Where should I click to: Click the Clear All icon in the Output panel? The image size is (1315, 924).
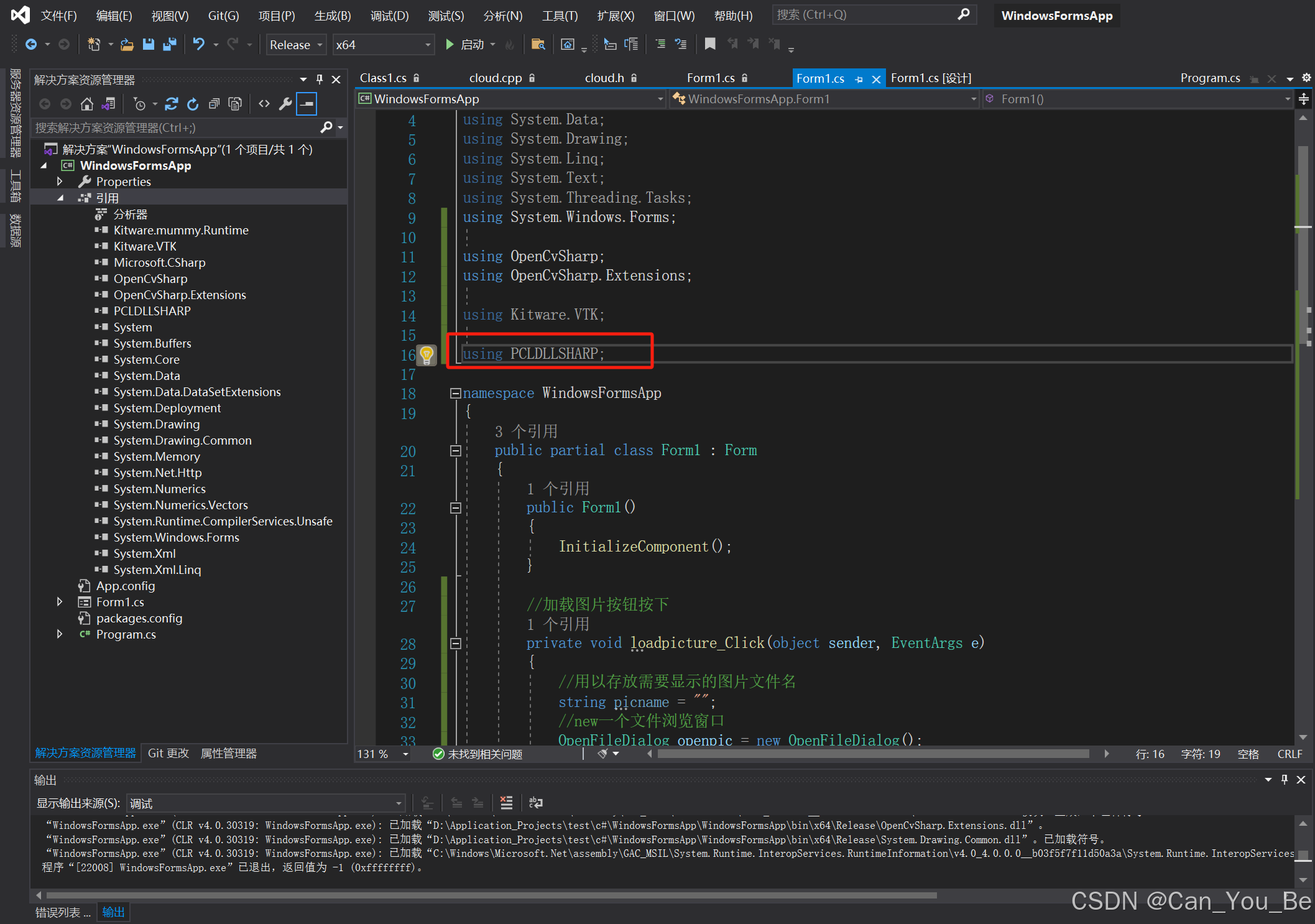(506, 803)
